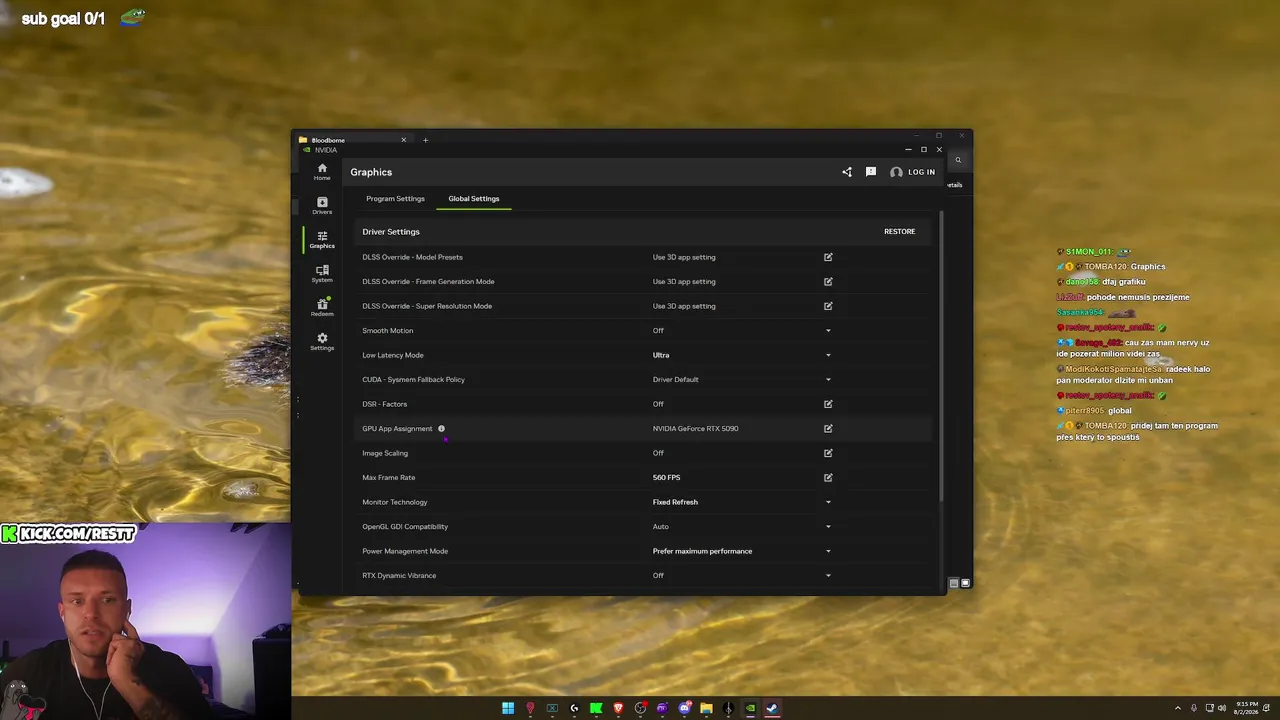Open Discord from the taskbar
The height and width of the screenshot is (720, 1280).
684,708
